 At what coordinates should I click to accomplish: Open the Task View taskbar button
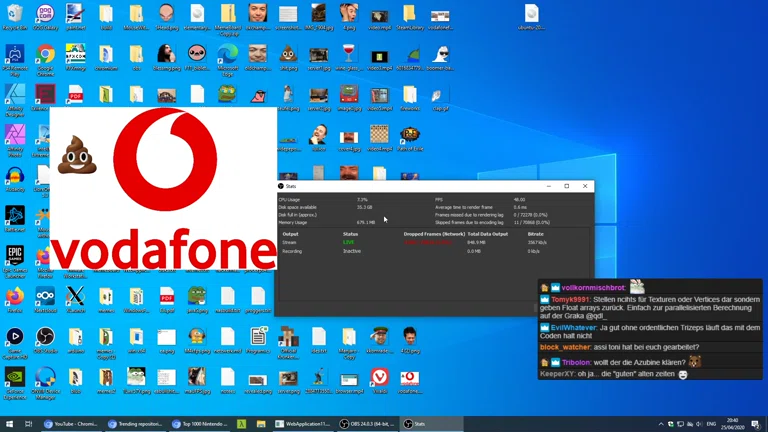[29, 424]
